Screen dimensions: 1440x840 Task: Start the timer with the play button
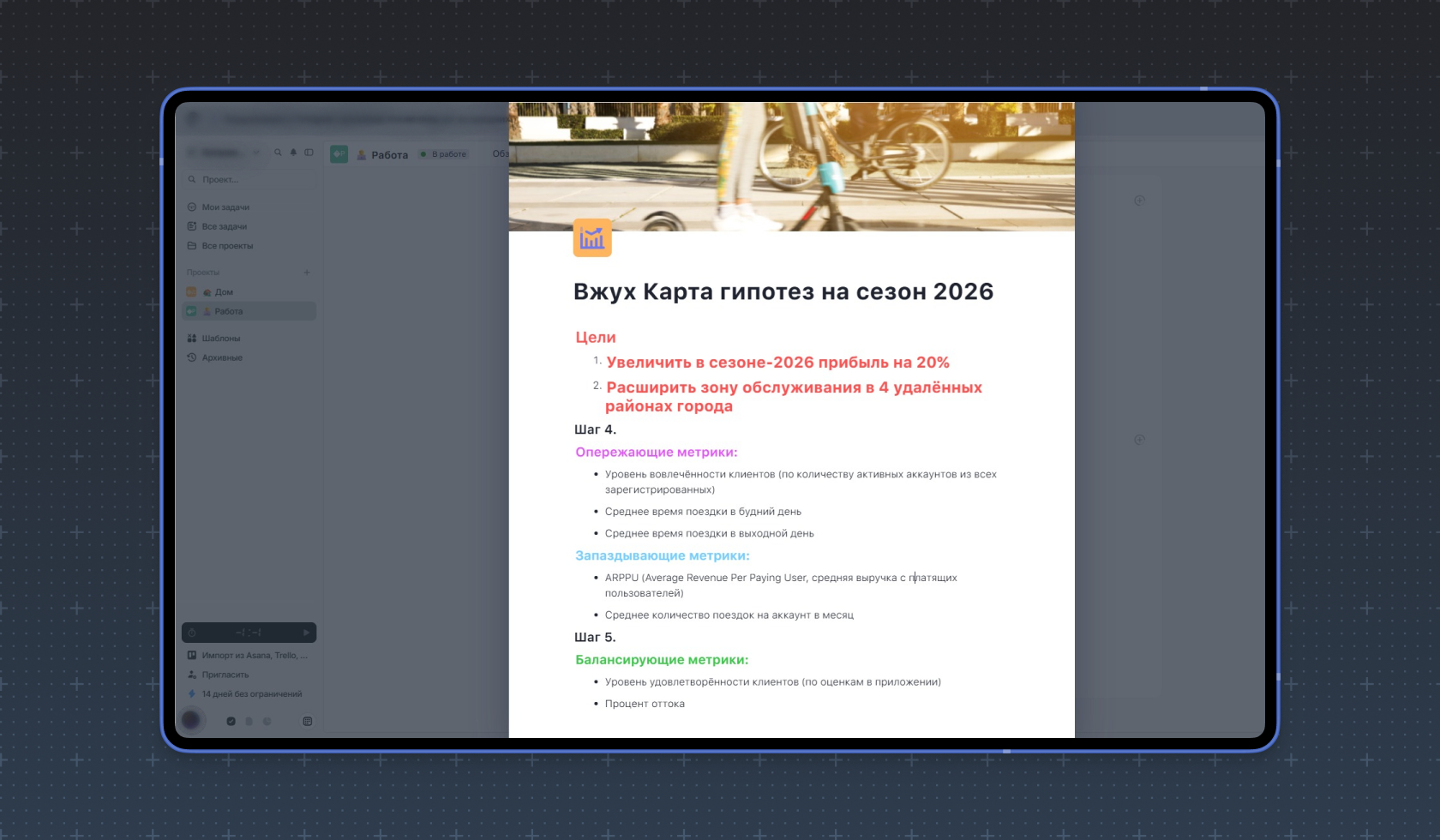(x=307, y=633)
